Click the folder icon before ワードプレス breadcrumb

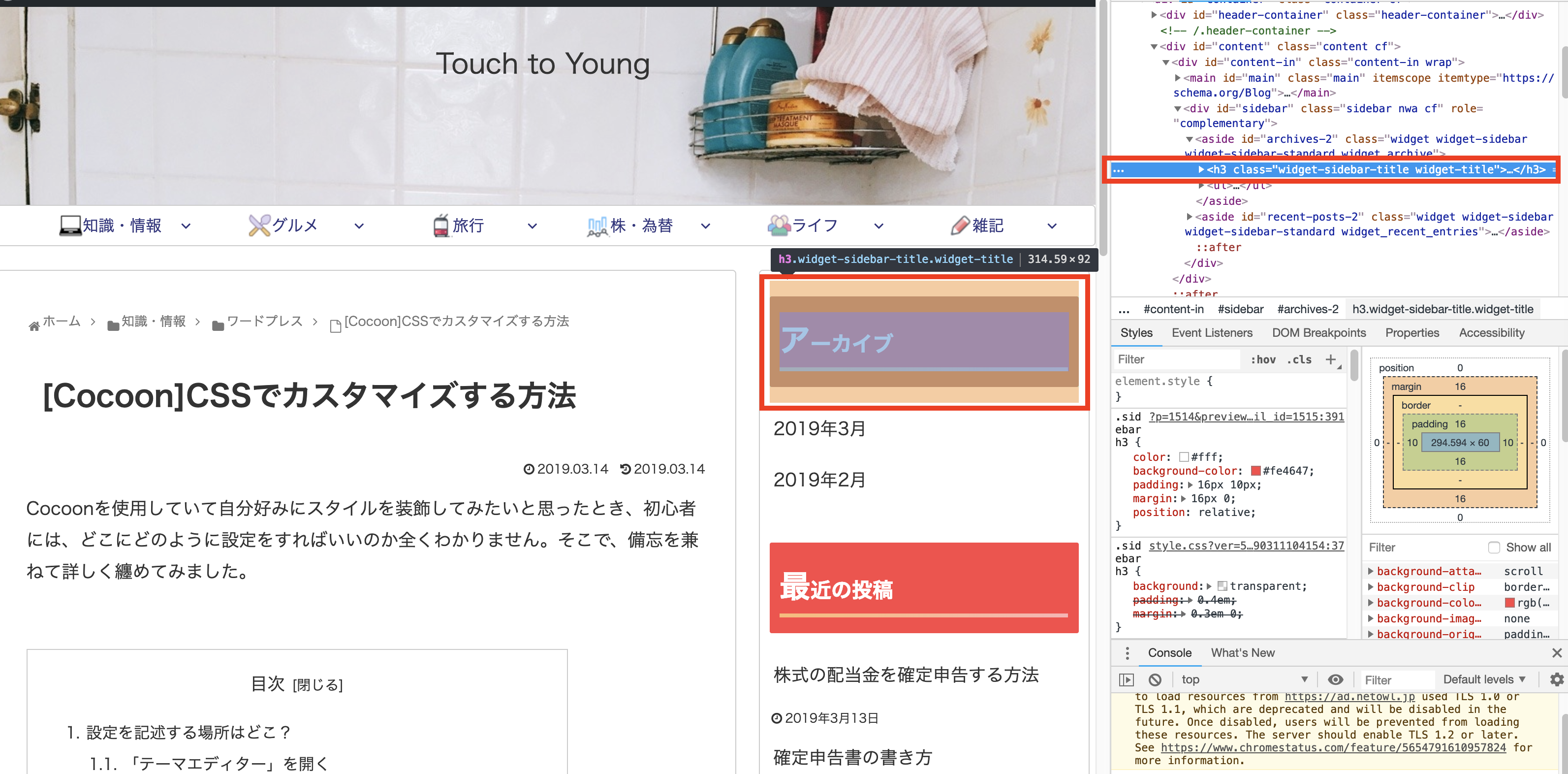(x=218, y=326)
